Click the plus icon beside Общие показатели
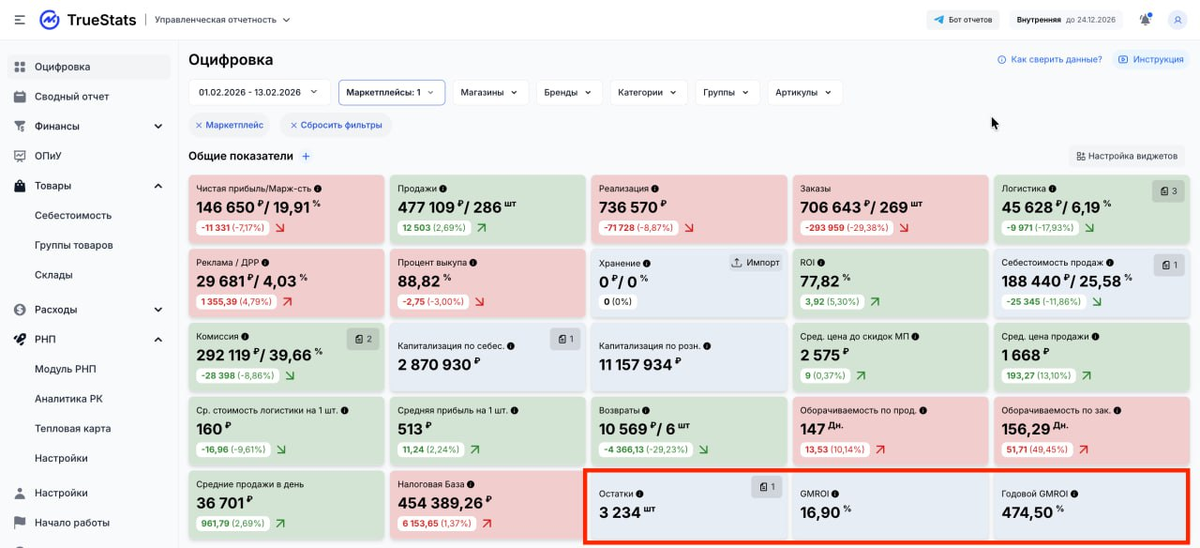1200x548 pixels. click(306, 156)
